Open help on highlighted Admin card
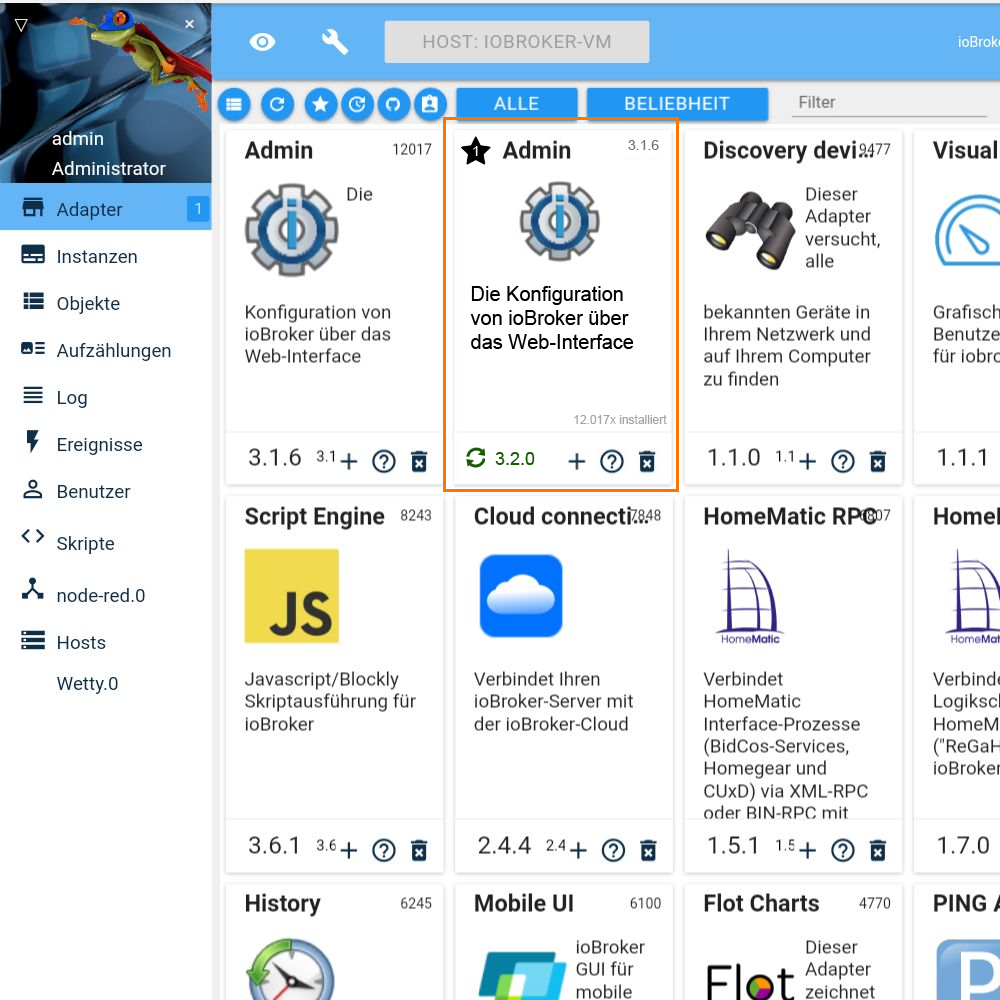Viewport: 1000px width, 1000px height. (612, 461)
